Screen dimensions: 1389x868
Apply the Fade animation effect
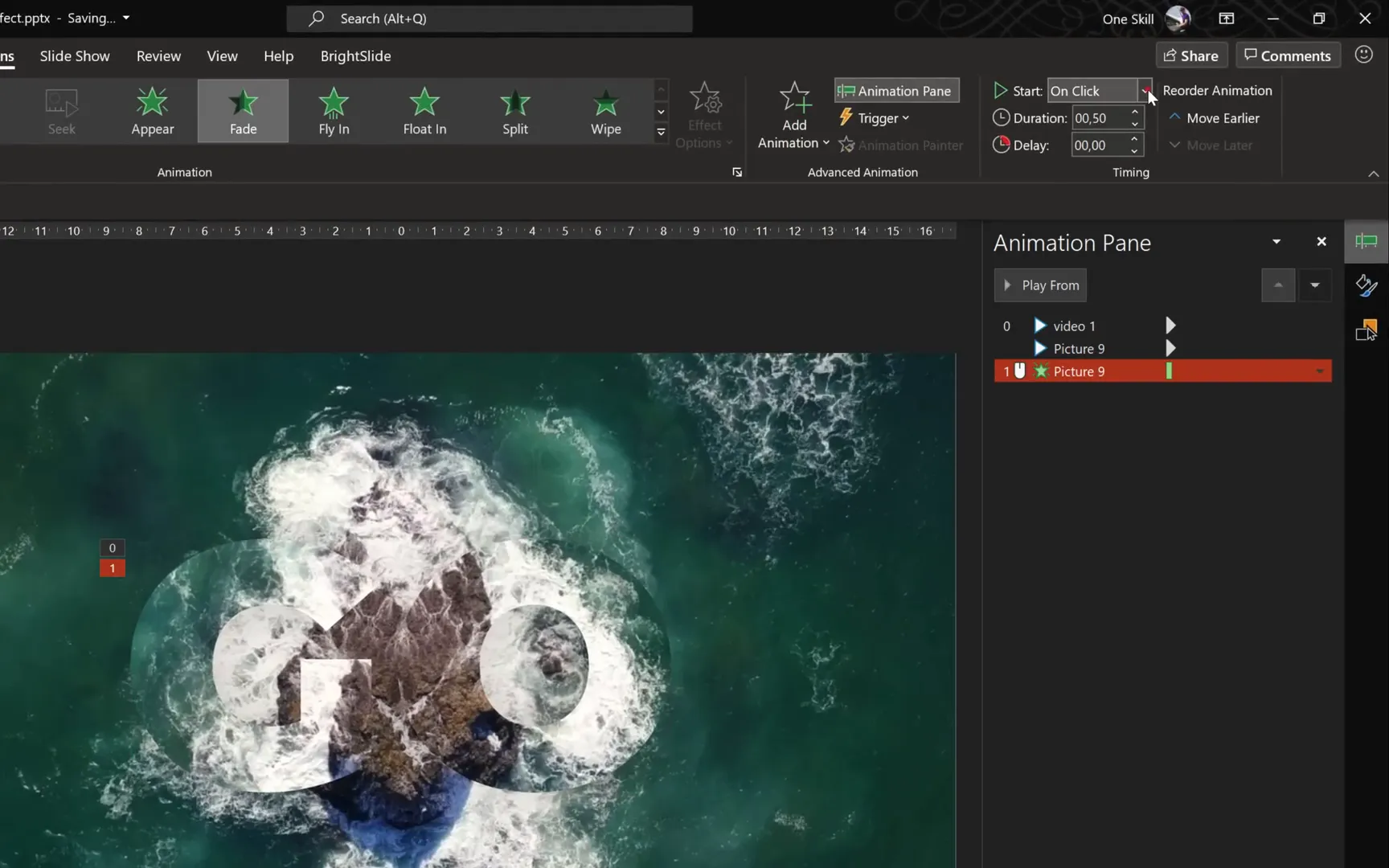[x=242, y=110]
